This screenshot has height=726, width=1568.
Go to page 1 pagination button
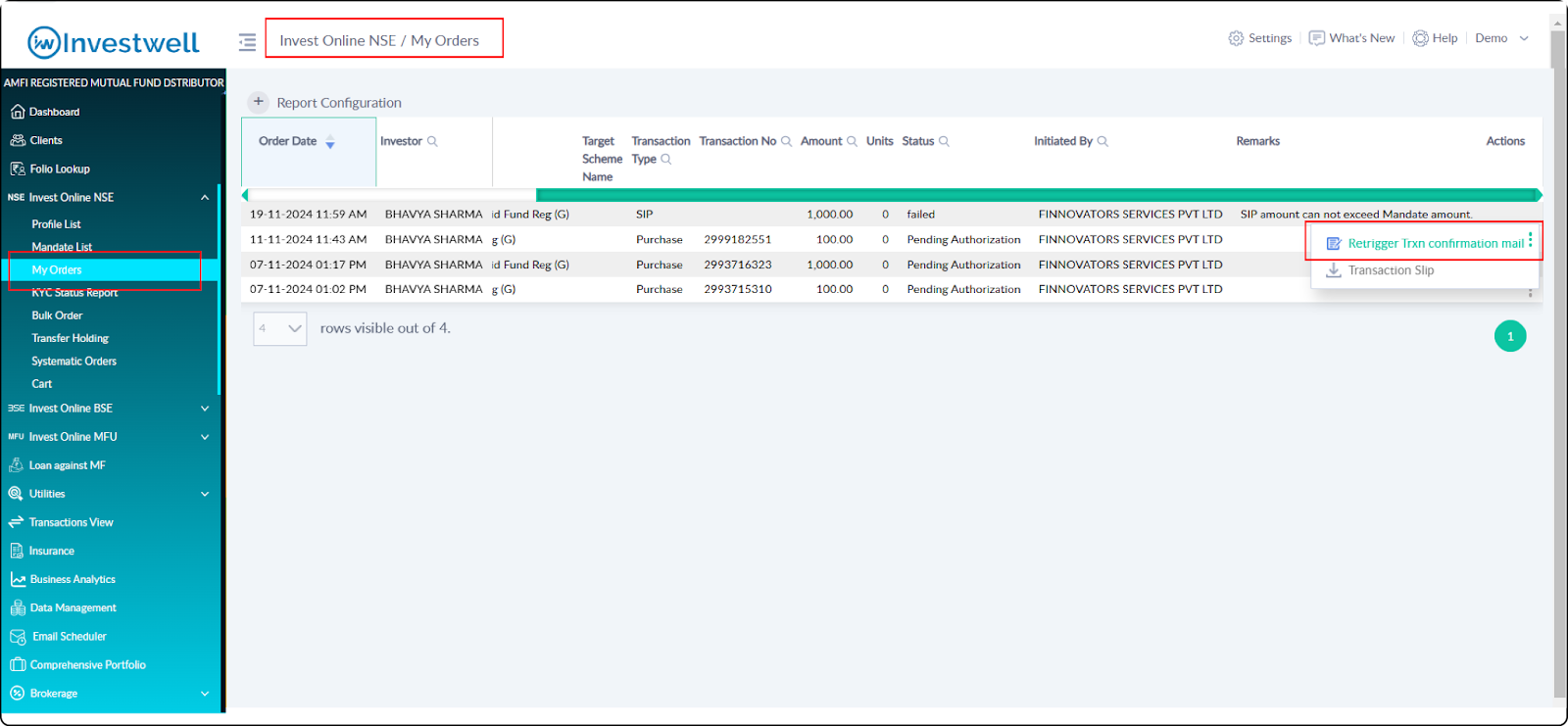point(1510,336)
